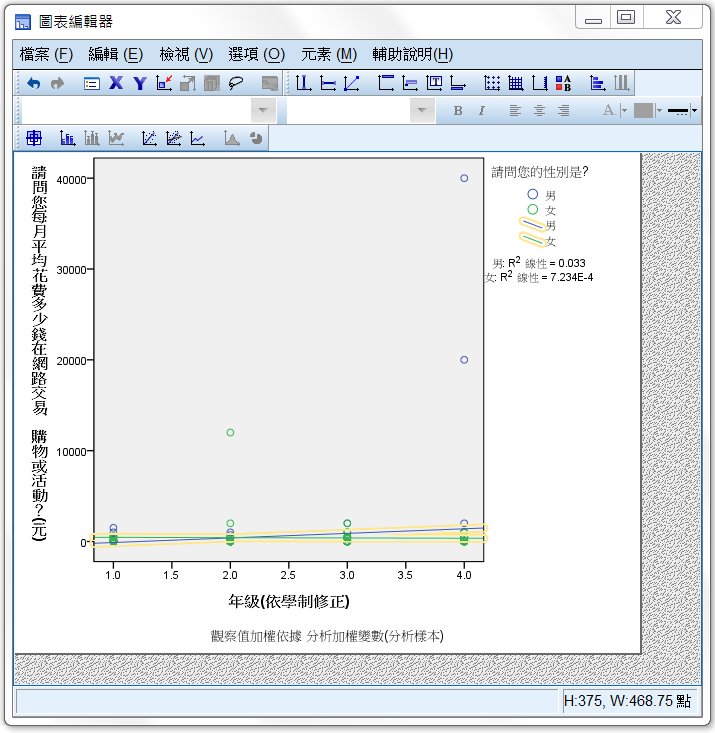Click the lasso selection tool
Image resolution: width=715 pixels, height=733 pixels.
pyautogui.click(x=237, y=84)
